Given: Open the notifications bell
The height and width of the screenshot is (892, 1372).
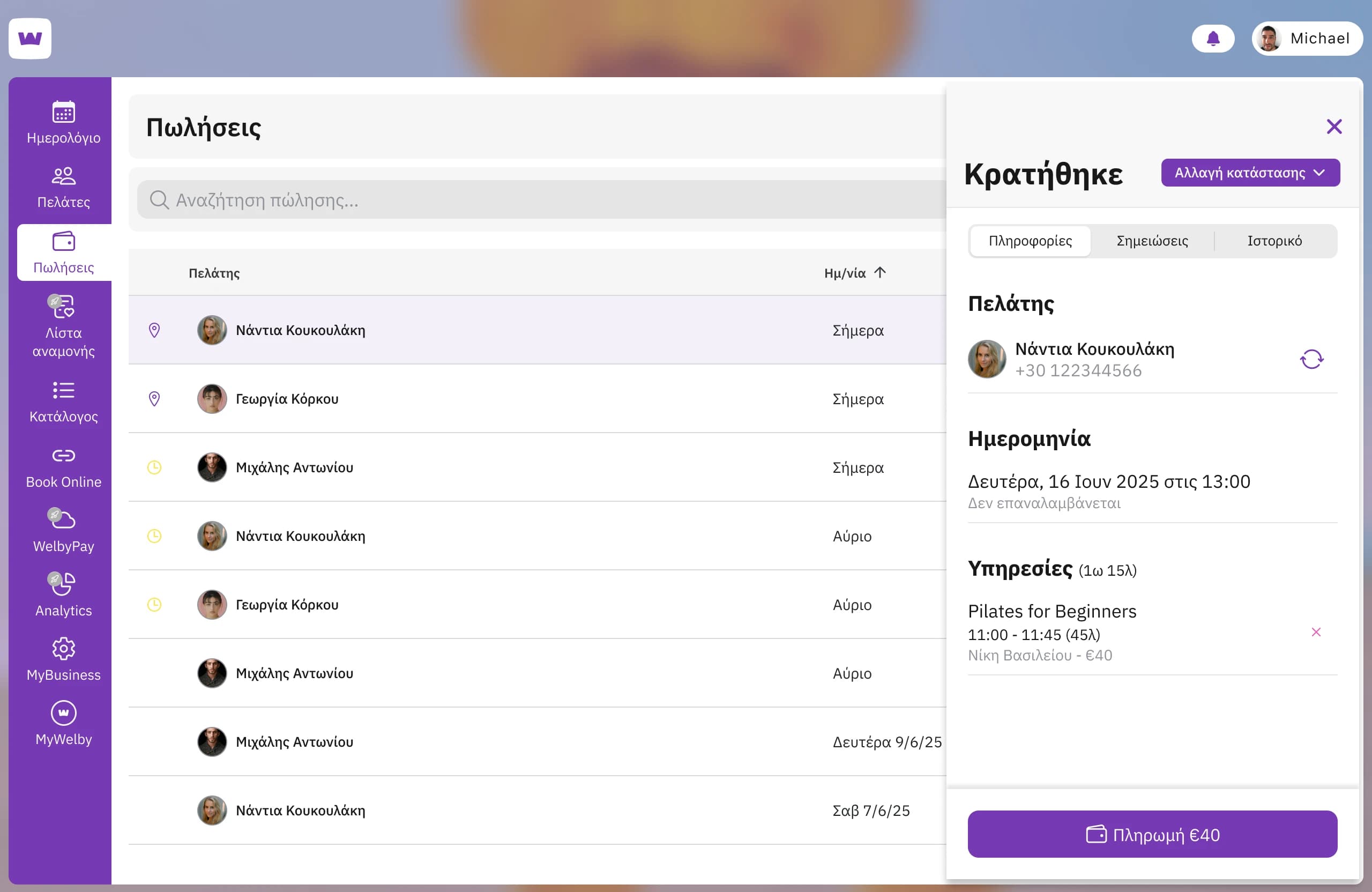Looking at the screenshot, I should 1213,39.
